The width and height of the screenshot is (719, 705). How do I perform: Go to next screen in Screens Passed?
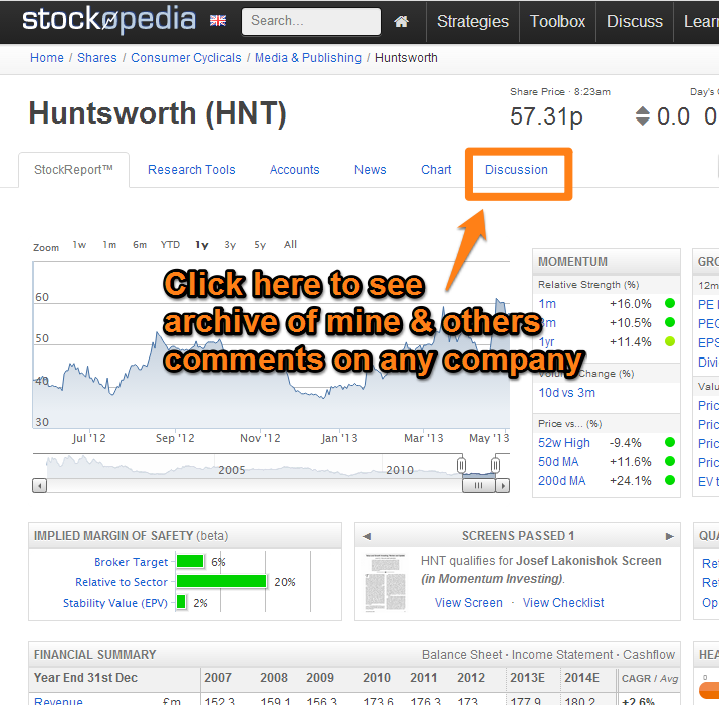pyautogui.click(x=669, y=536)
